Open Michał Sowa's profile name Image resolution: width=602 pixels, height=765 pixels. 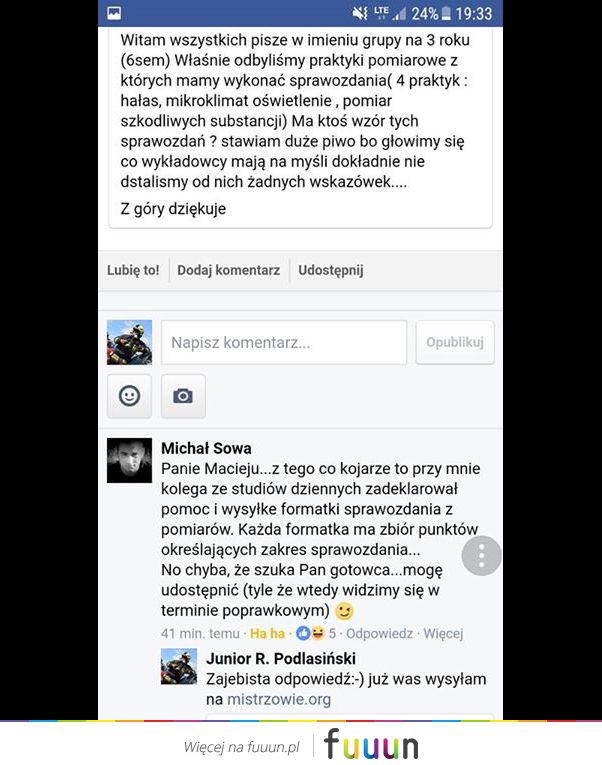pyautogui.click(x=206, y=448)
